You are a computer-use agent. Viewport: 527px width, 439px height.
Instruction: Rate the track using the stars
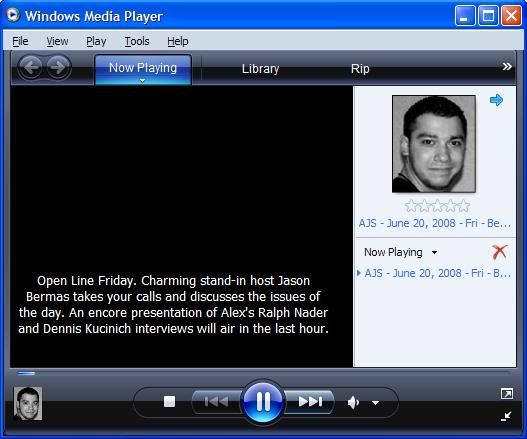(437, 206)
